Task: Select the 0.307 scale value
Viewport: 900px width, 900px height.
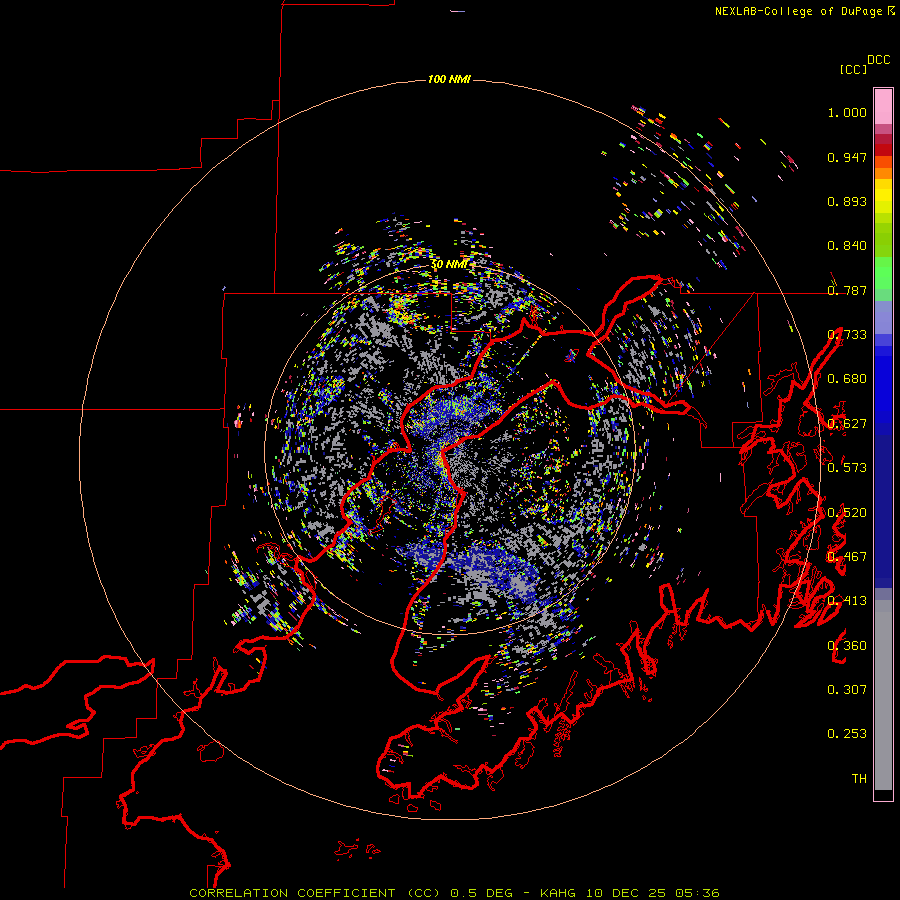Action: [847, 690]
